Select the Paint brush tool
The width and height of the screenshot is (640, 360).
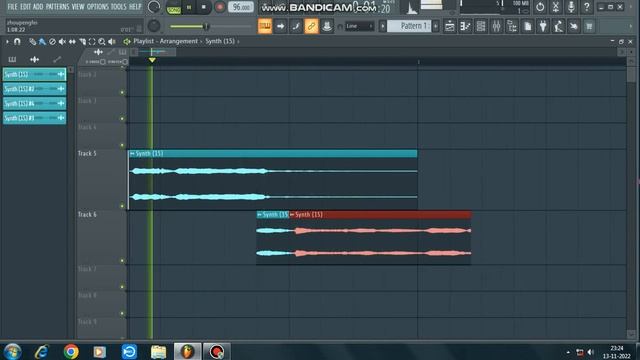point(42,42)
